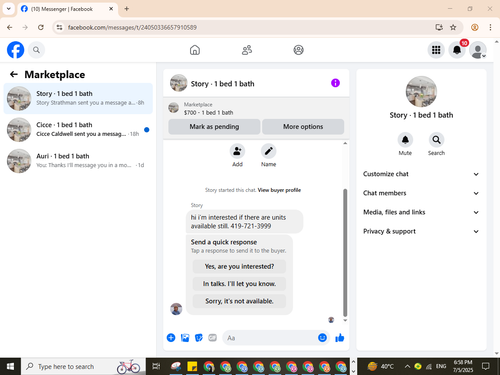Click the purple conversation info icon
Image resolution: width=500 pixels, height=375 pixels.
[x=335, y=83]
